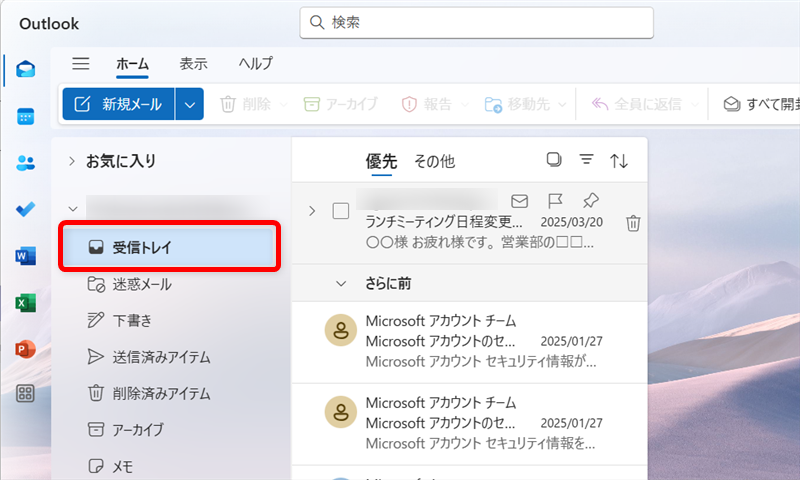800x480 pixels.
Task: Mark the ランチミーティング email as unread
Action: (x=519, y=201)
